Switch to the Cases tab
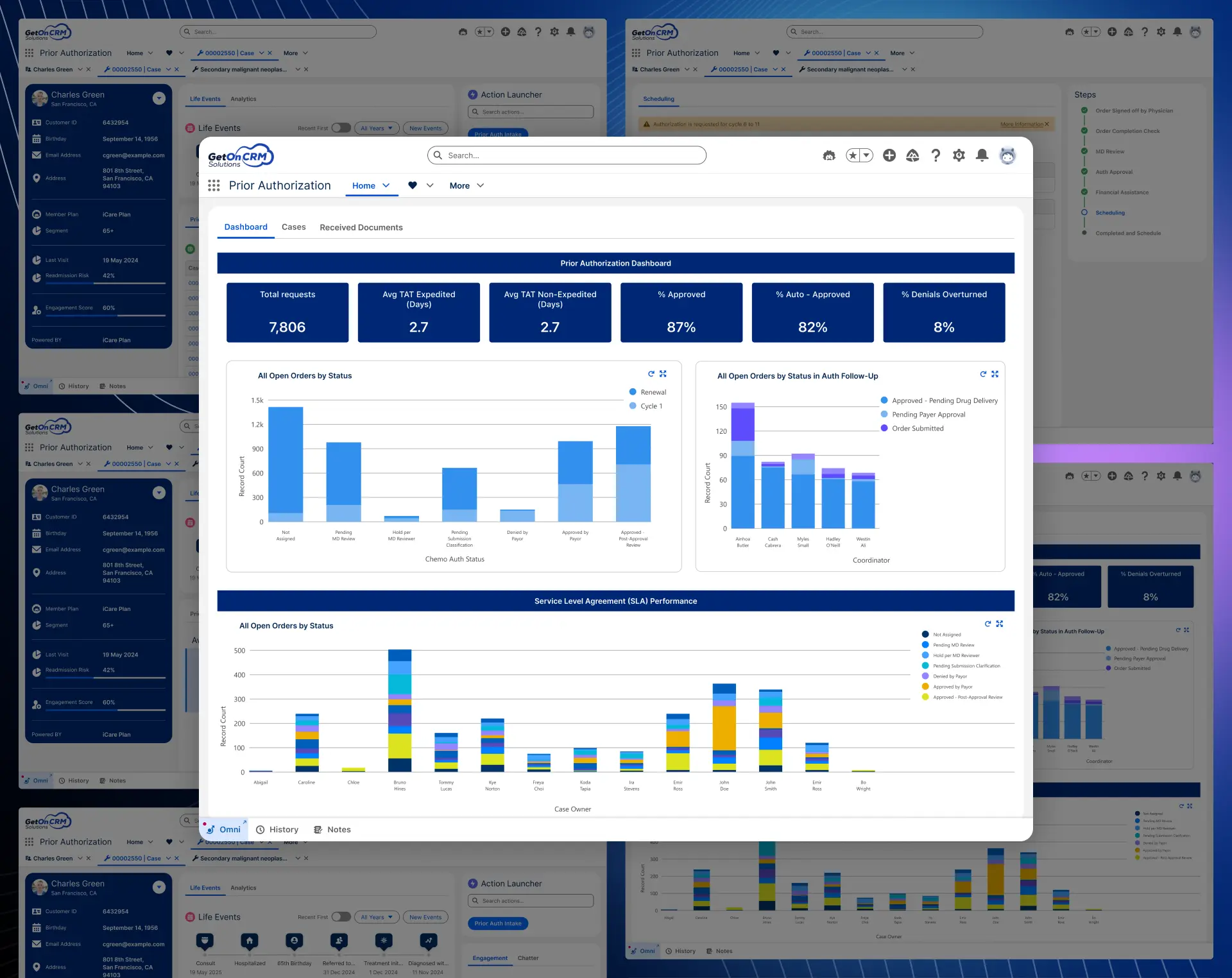The width and height of the screenshot is (1232, 978). (x=293, y=227)
